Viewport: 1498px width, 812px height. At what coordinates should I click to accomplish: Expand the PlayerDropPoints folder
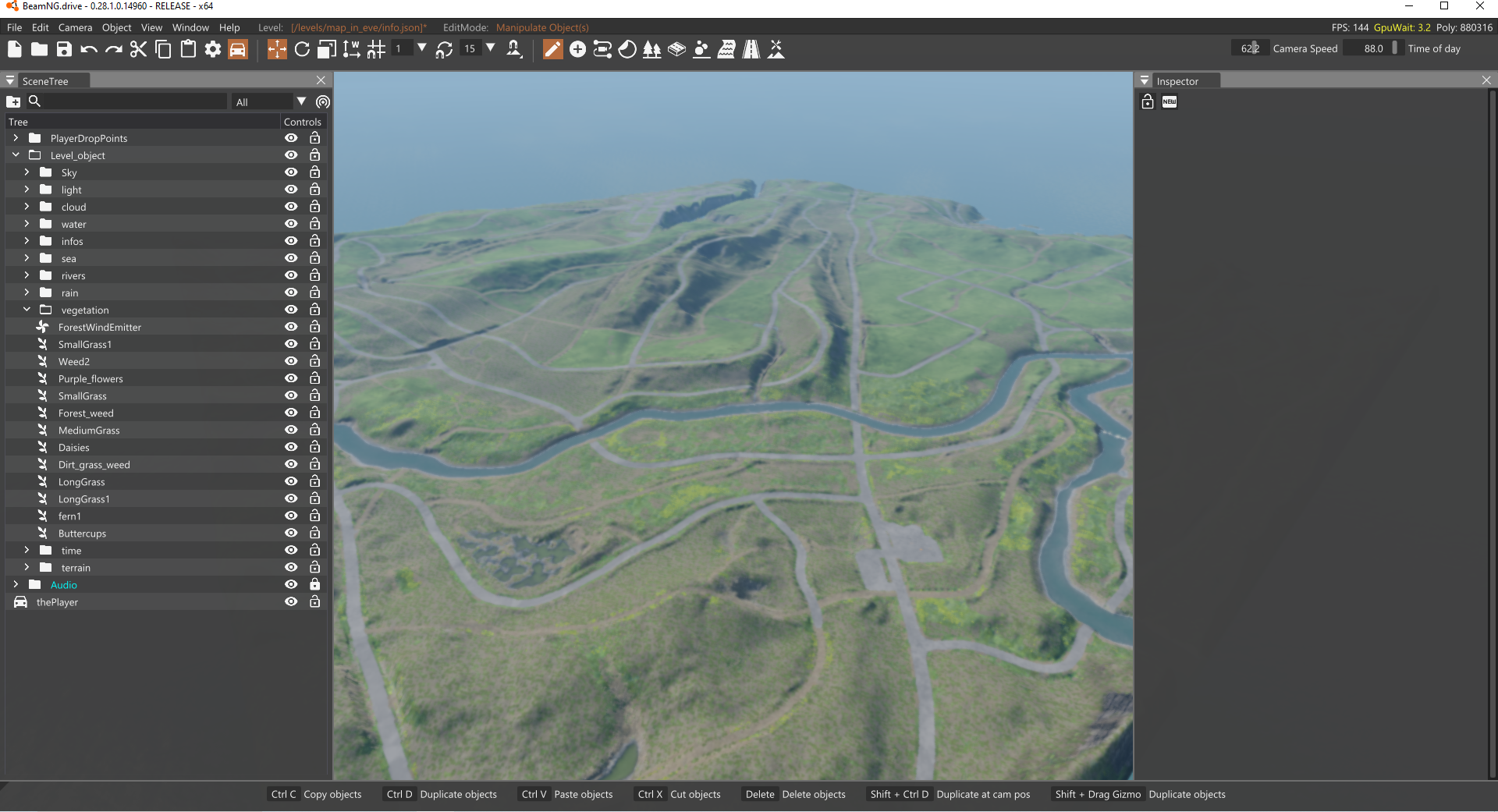(x=16, y=138)
